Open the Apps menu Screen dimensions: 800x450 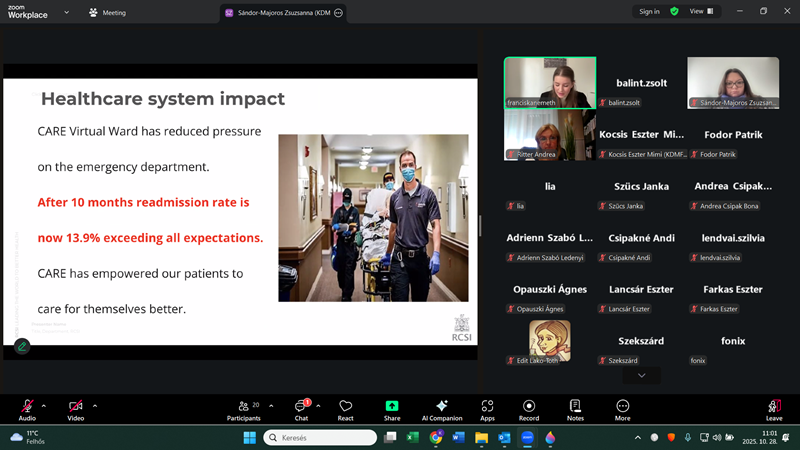(x=487, y=407)
